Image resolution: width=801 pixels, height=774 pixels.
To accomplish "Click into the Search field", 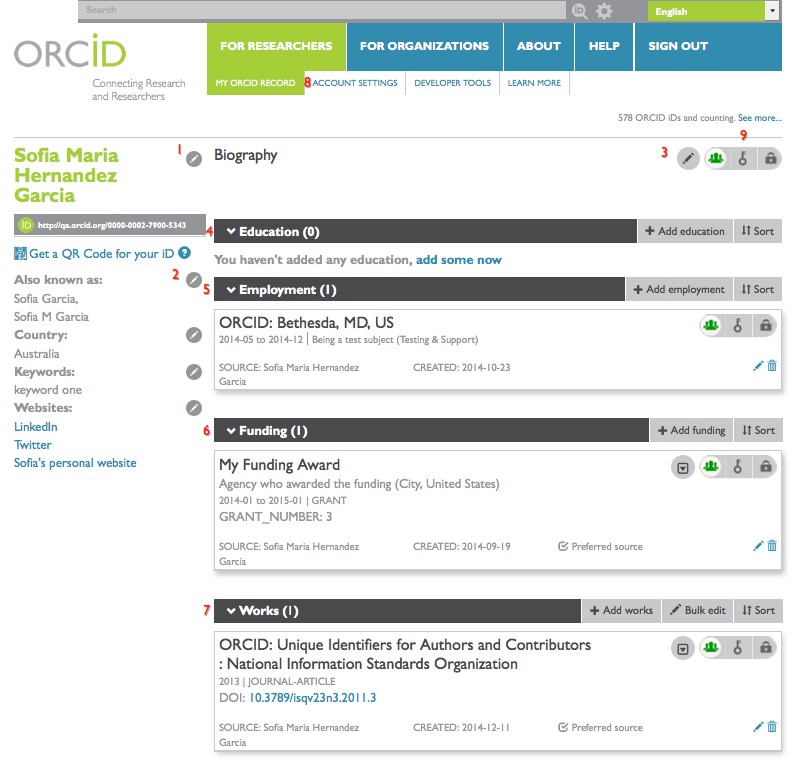I will (322, 10).
